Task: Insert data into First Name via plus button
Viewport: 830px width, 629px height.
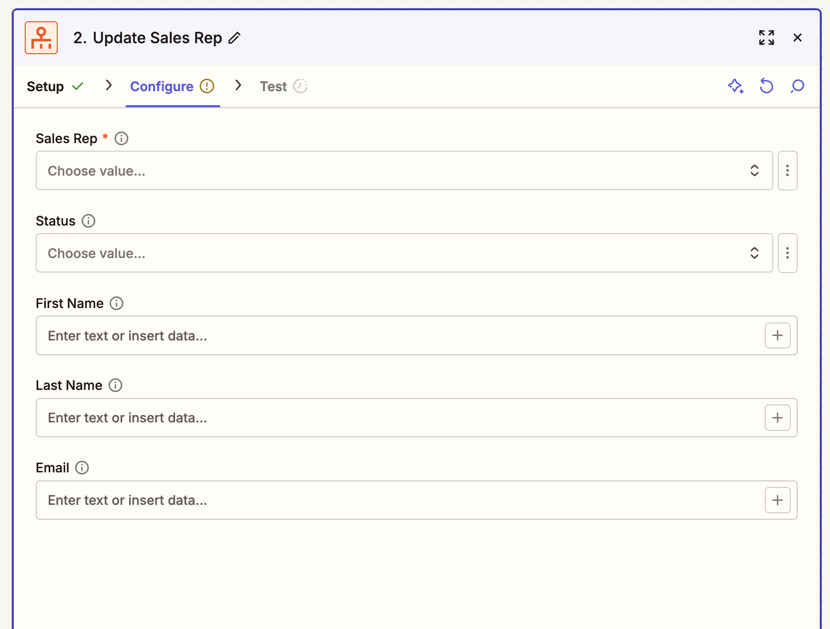Action: coord(777,335)
